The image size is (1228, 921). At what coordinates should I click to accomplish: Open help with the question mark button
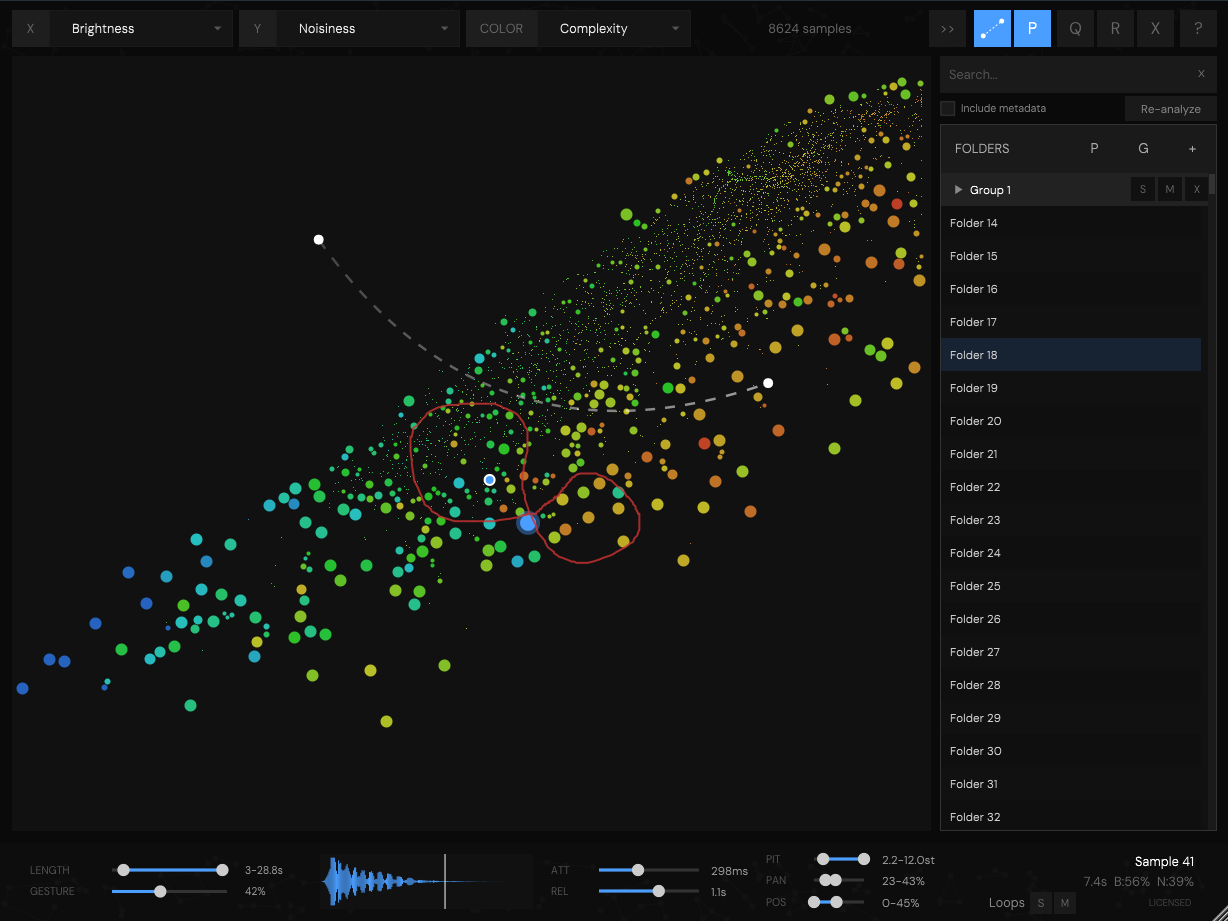click(1198, 29)
